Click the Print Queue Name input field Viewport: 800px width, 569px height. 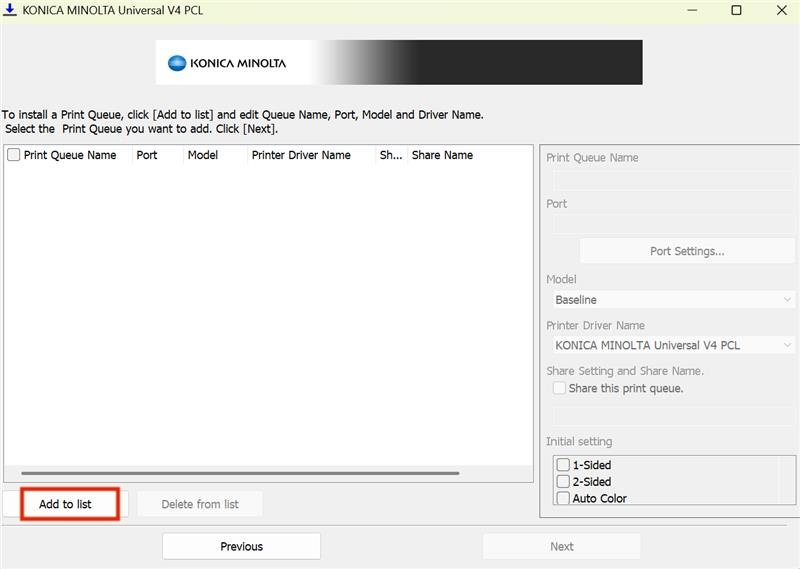[673, 180]
